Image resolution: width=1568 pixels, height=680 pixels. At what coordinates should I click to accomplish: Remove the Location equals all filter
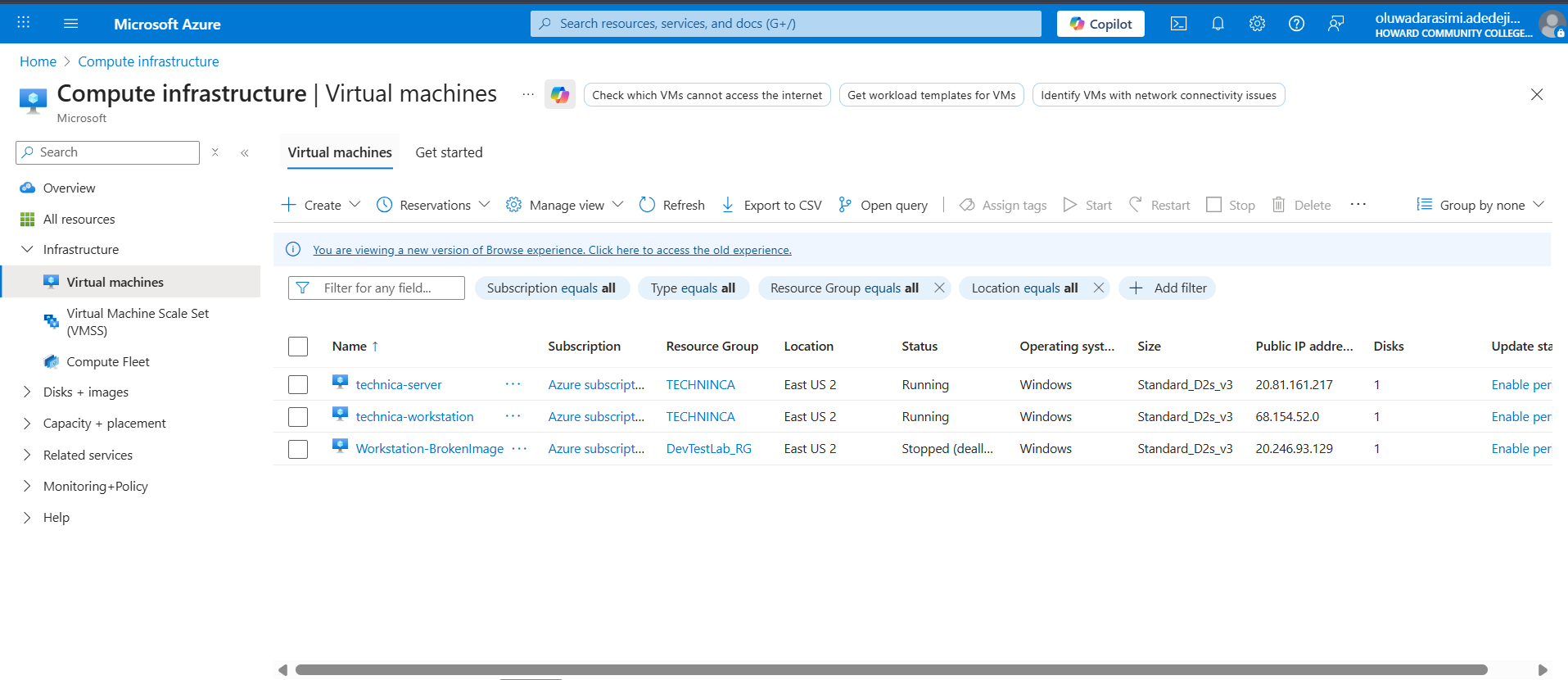coord(1099,288)
